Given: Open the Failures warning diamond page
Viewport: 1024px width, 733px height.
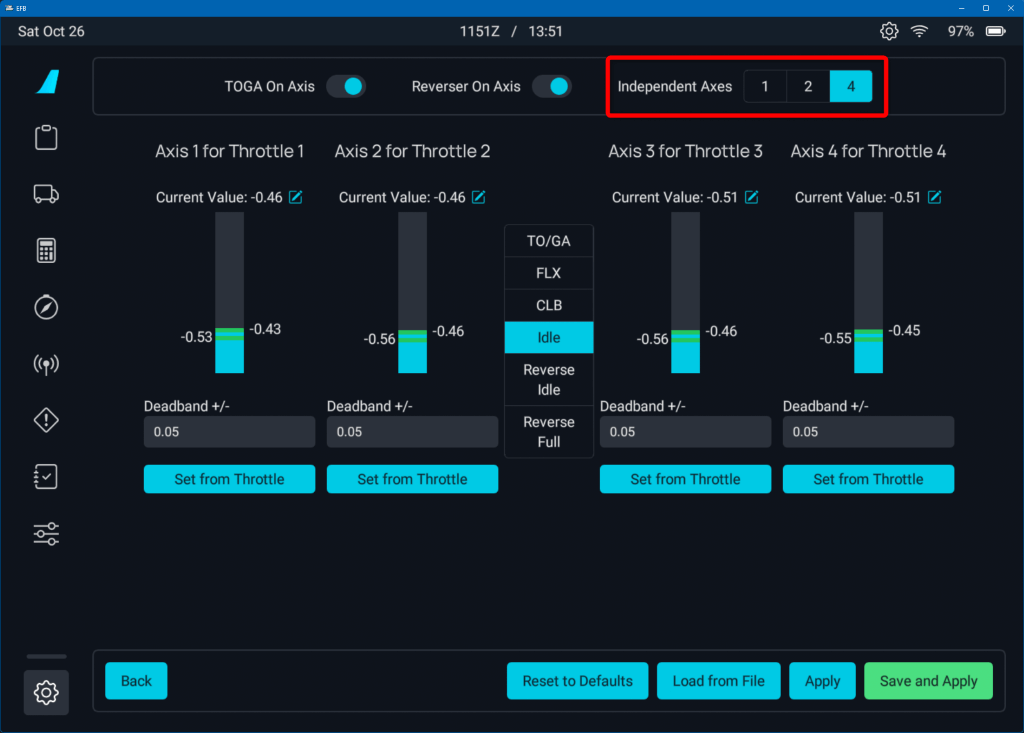Looking at the screenshot, I should [46, 421].
